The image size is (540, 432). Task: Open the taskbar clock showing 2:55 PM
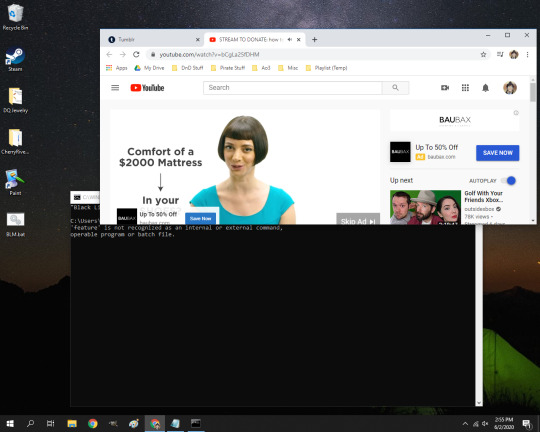(x=504, y=423)
